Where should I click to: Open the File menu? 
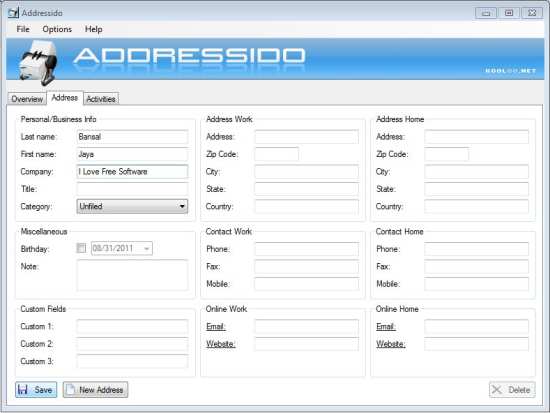tap(23, 29)
